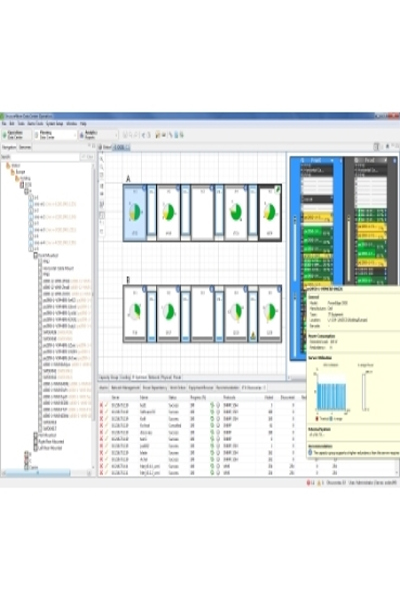Image resolution: width=400 pixels, height=600 pixels.
Task: Expand the Analytics perspective dropdown arrow
Action: pyautogui.click(x=116, y=135)
